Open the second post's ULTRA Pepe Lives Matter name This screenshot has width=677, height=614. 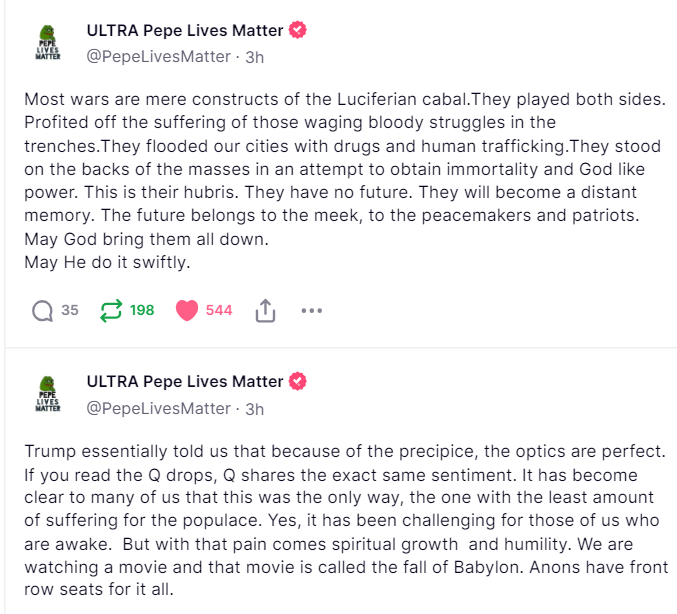tap(185, 381)
